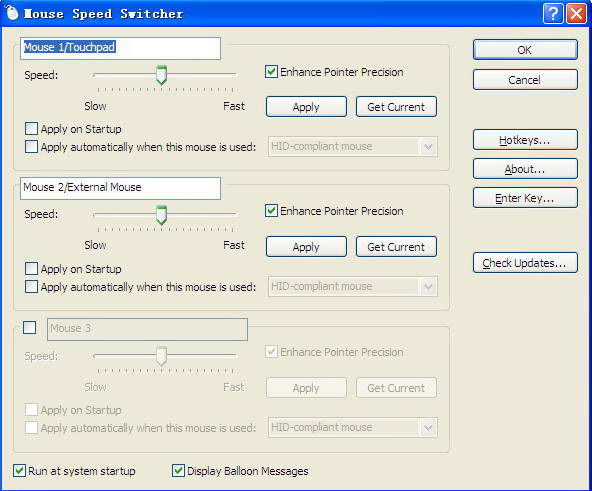Screen dimensions: 592x491
Task: Apply speed settings for Mouse 2/External Mouse
Action: point(306,247)
